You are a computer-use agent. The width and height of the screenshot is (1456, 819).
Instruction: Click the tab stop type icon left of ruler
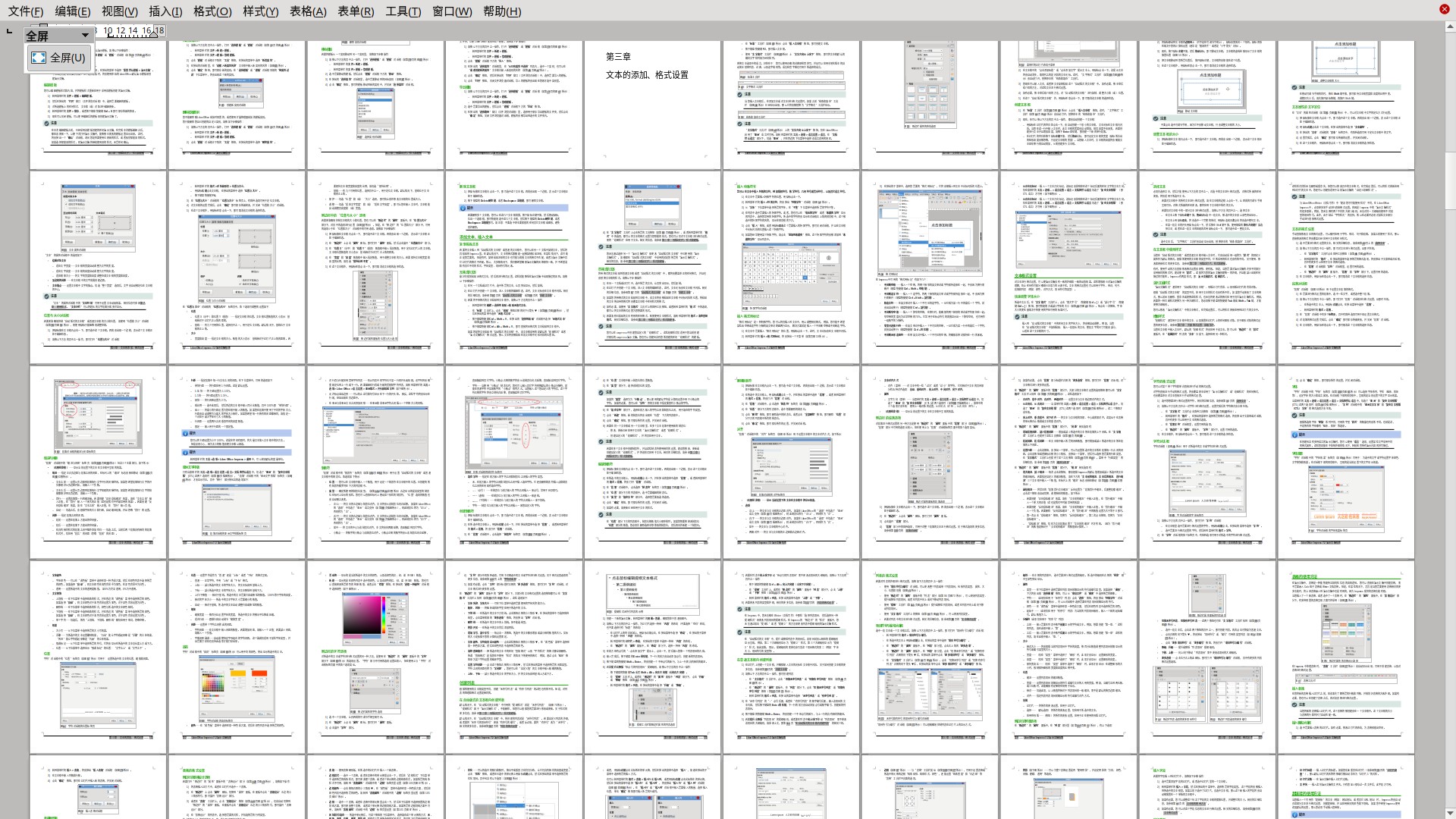point(9,31)
